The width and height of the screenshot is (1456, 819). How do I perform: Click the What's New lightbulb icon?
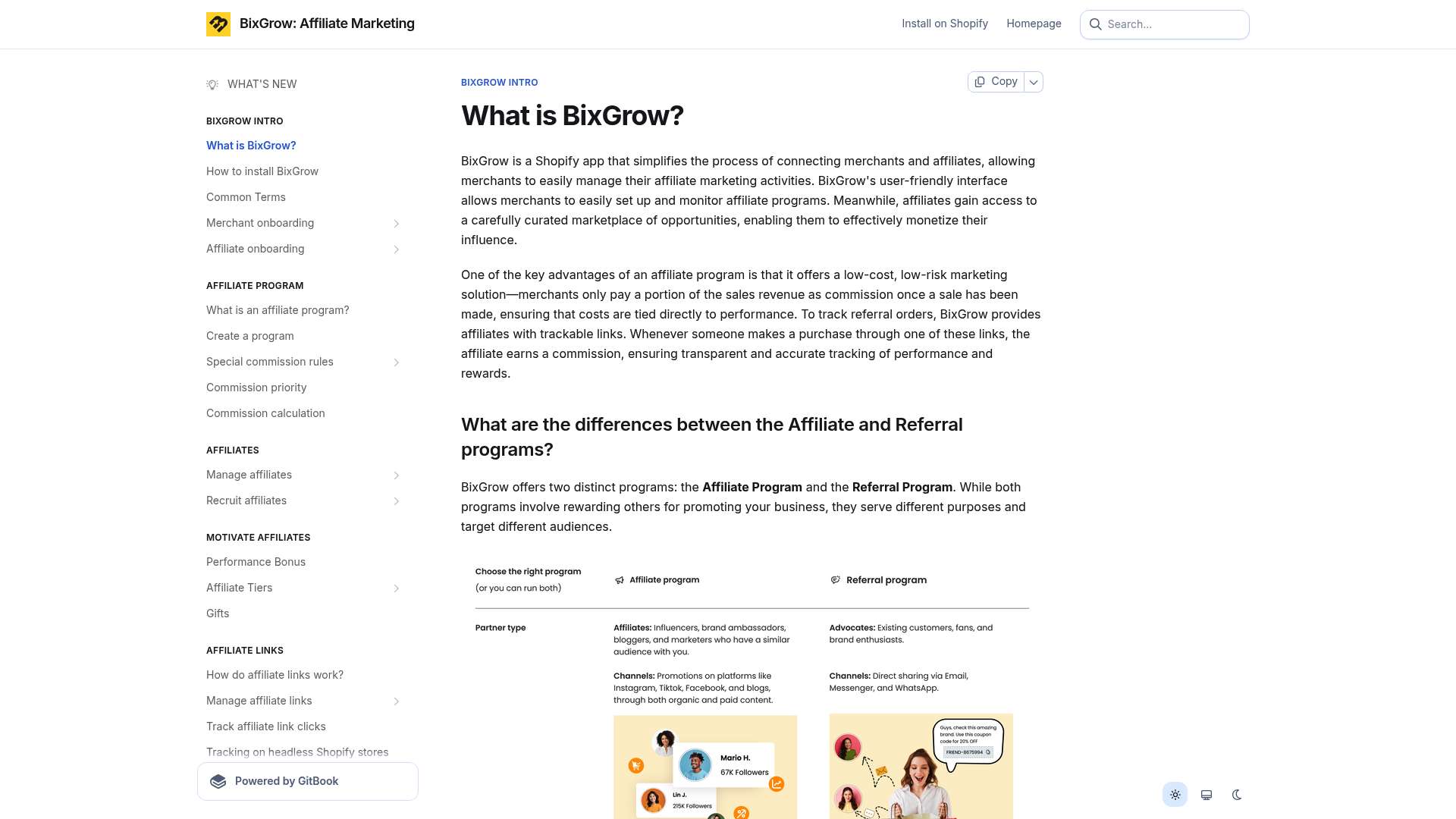point(212,84)
